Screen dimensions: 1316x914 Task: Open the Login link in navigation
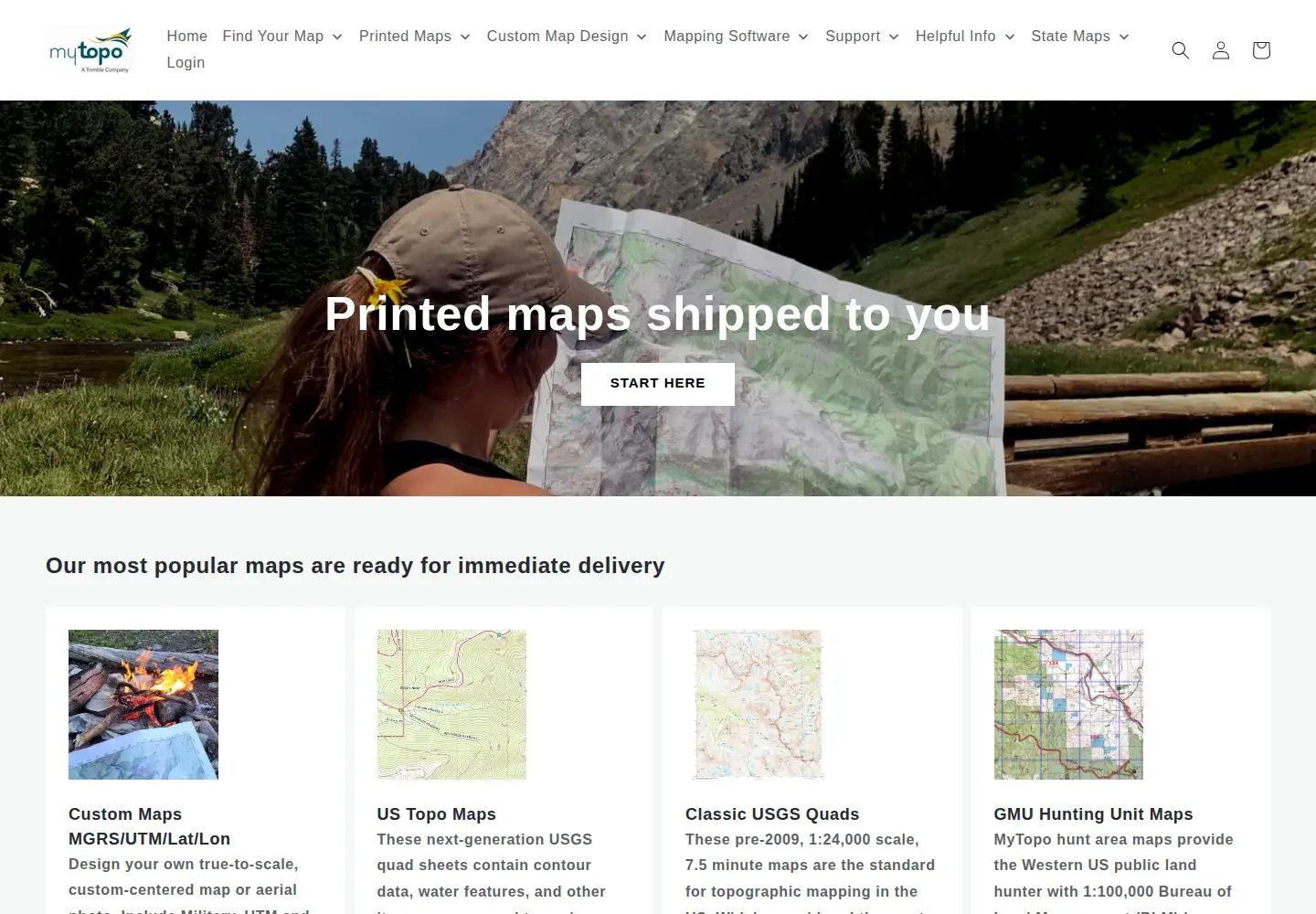tap(186, 63)
